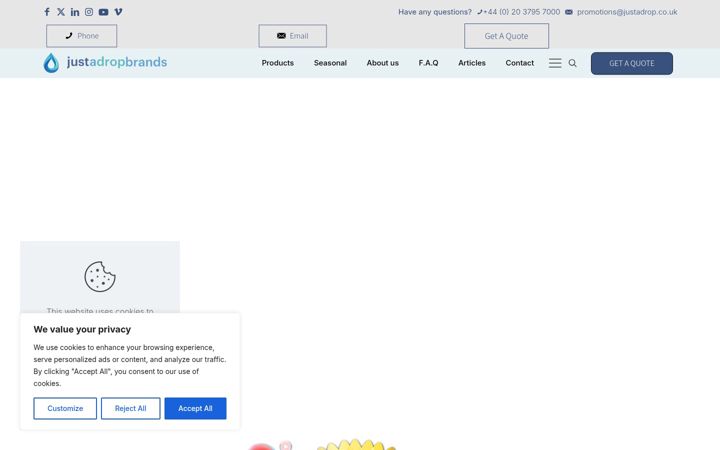Go to the Contact page
This screenshot has height=450, width=720.
tap(519, 63)
